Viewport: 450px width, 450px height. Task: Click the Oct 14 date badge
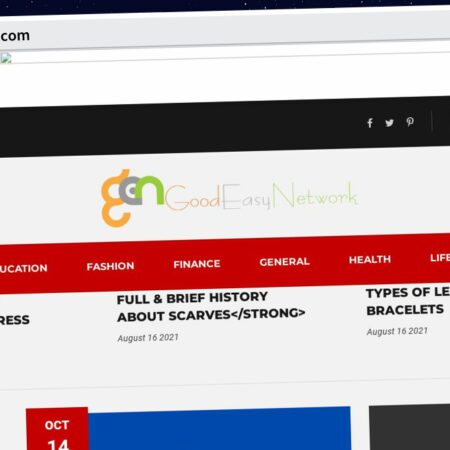(57, 429)
